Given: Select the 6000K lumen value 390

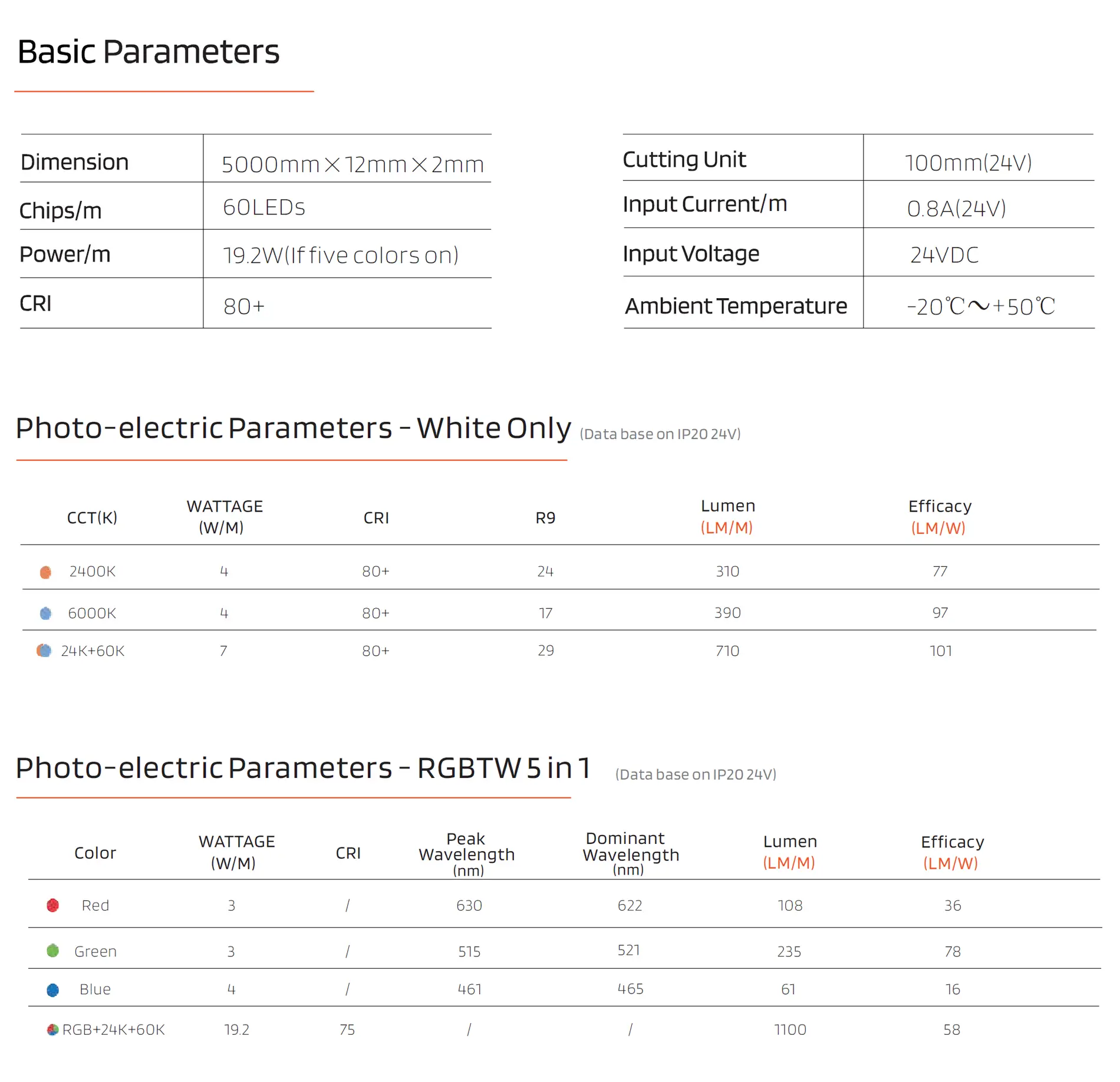Looking at the screenshot, I should [x=727, y=613].
